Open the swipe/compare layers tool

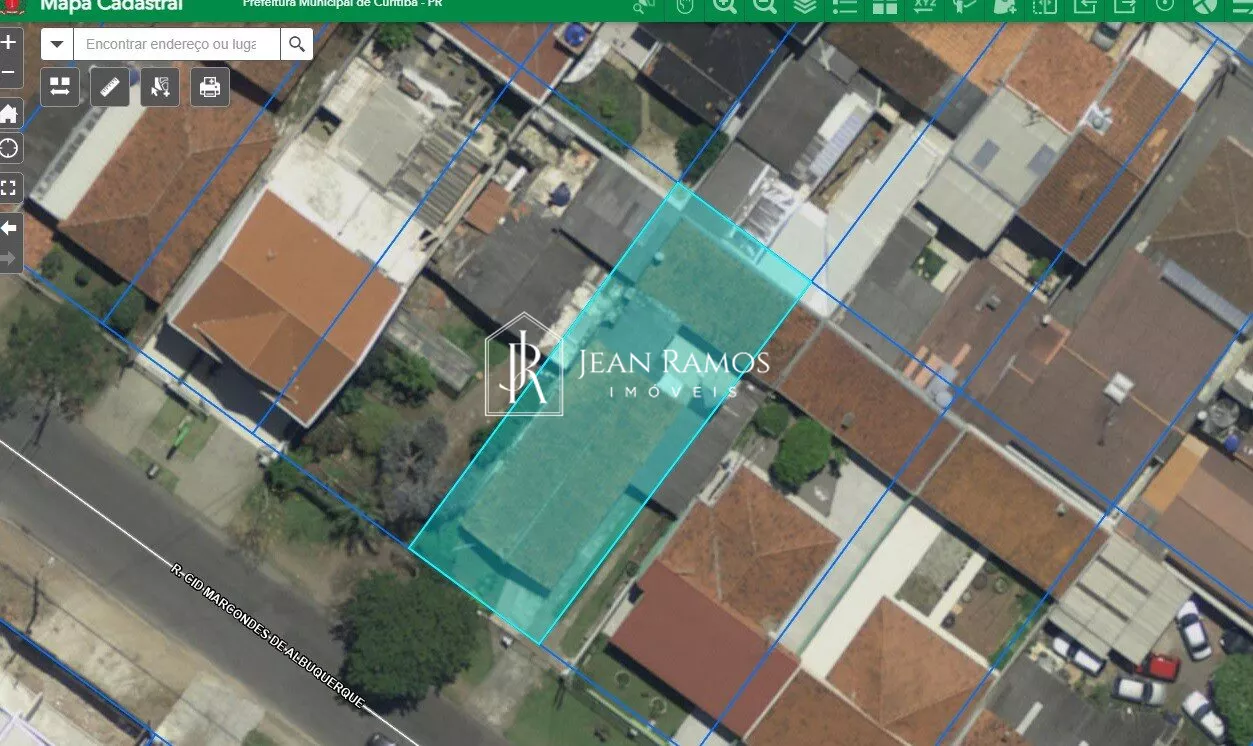click(60, 87)
